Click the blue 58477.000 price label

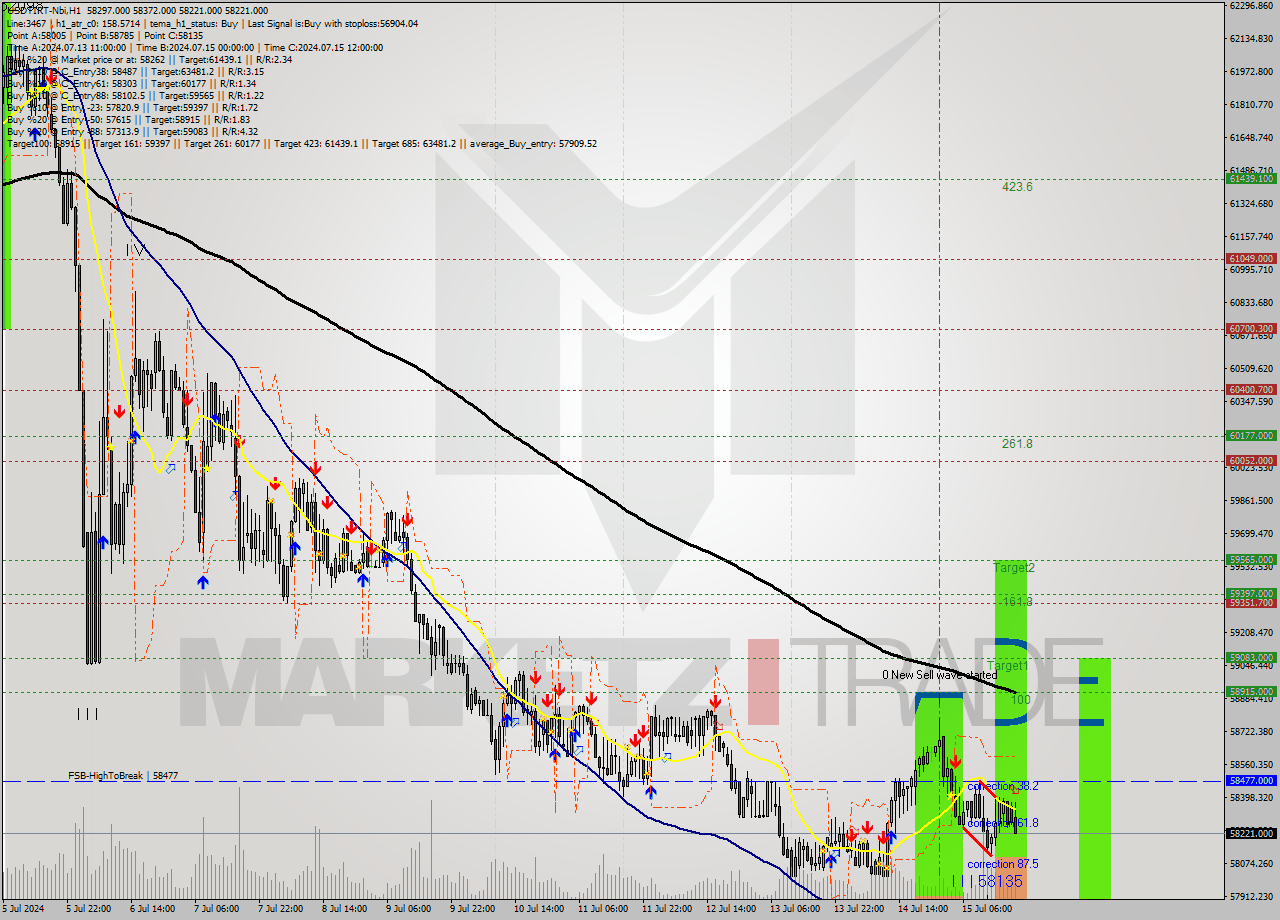point(1250,780)
